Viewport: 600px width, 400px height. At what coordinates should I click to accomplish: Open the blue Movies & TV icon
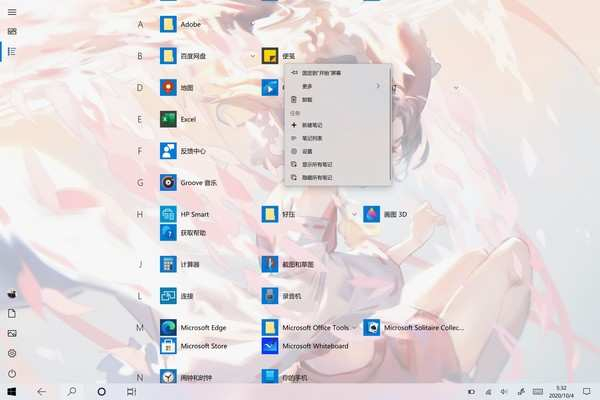pyautogui.click(x=270, y=88)
